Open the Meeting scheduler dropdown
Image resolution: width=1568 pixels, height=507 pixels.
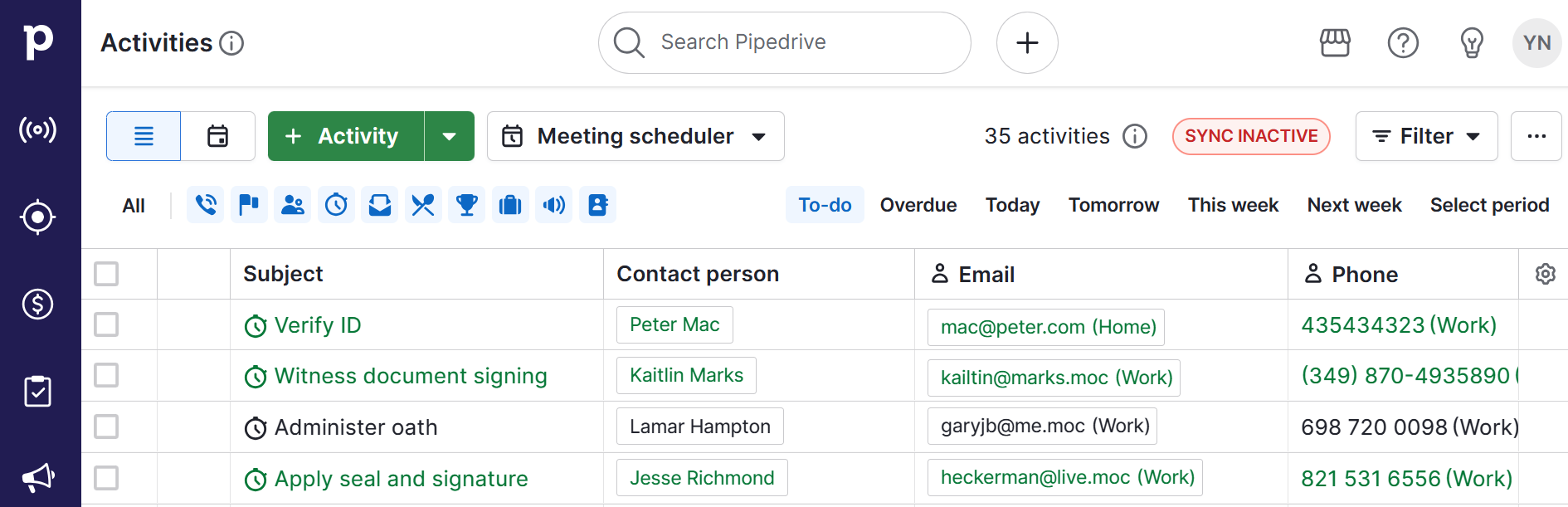[635, 136]
